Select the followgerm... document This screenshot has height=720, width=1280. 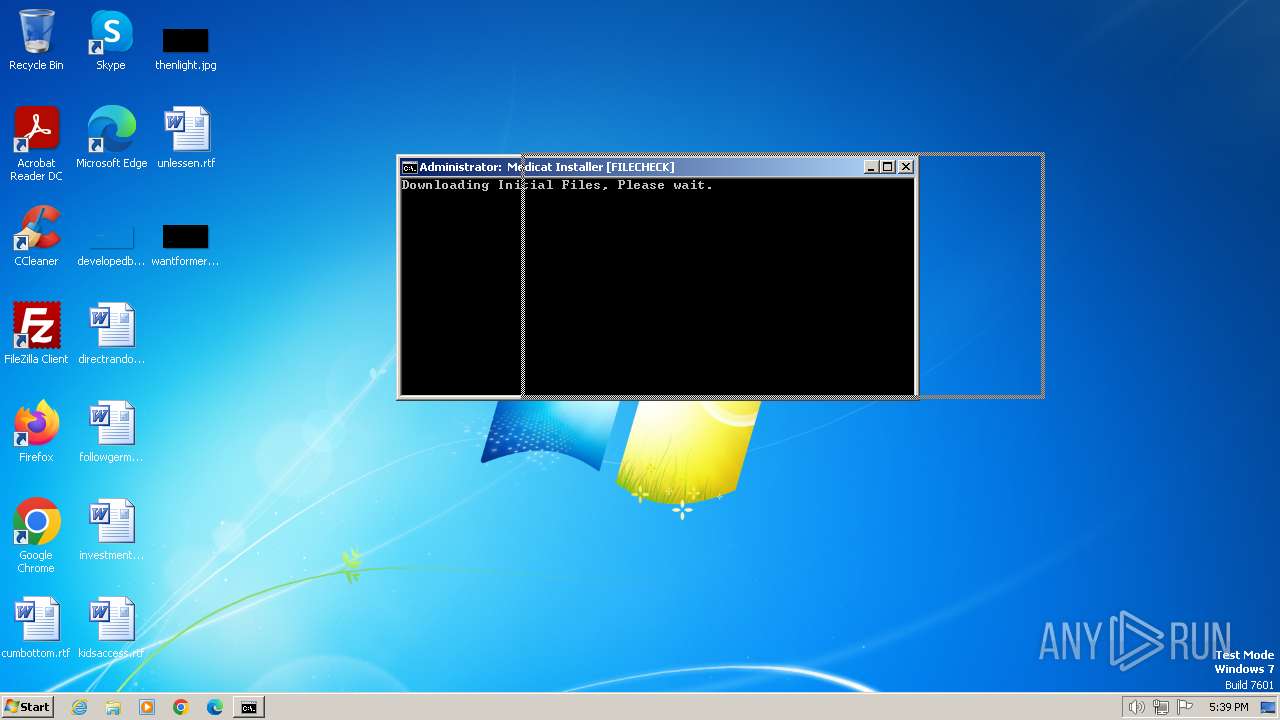coord(111,431)
